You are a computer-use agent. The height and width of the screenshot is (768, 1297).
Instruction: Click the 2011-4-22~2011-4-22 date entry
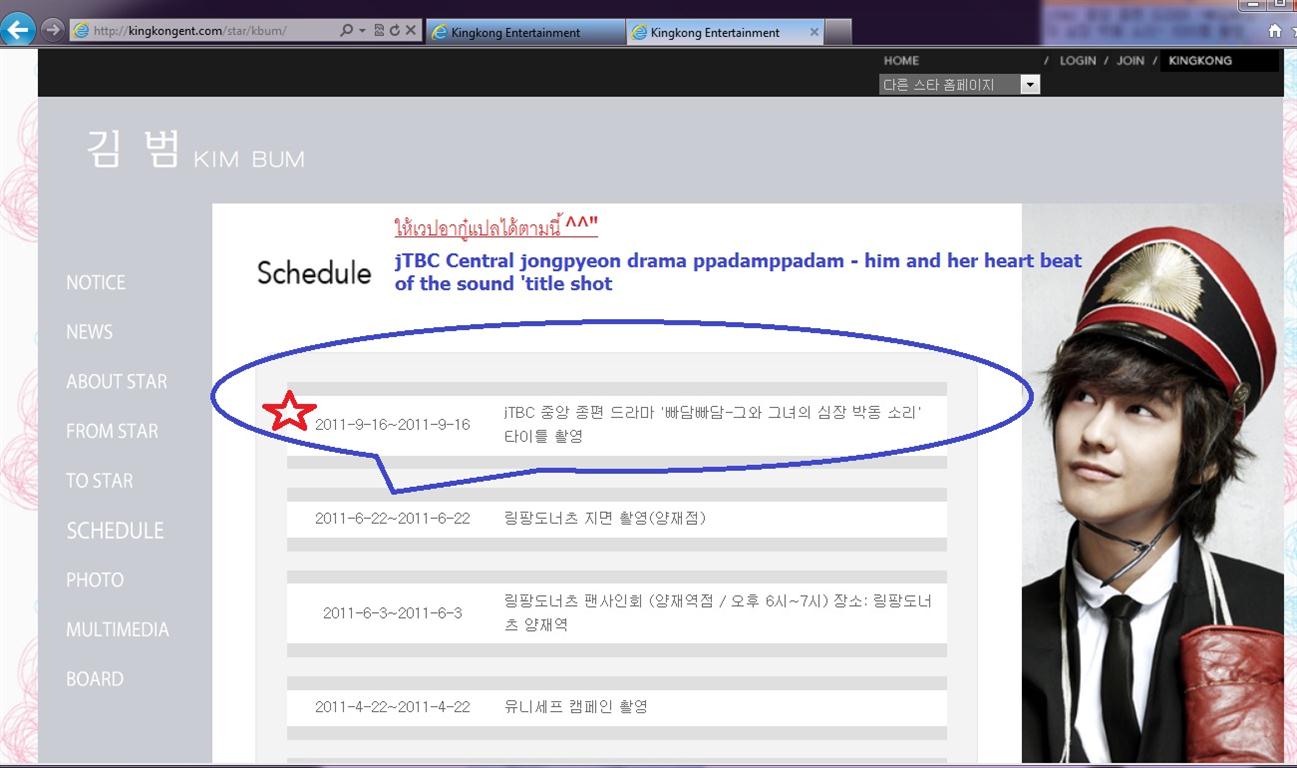(x=392, y=707)
